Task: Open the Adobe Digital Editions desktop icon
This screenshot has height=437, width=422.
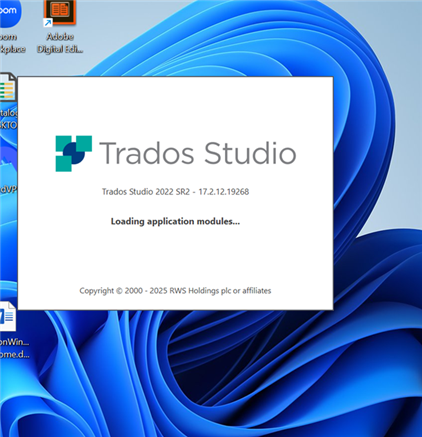Action: pos(60,12)
